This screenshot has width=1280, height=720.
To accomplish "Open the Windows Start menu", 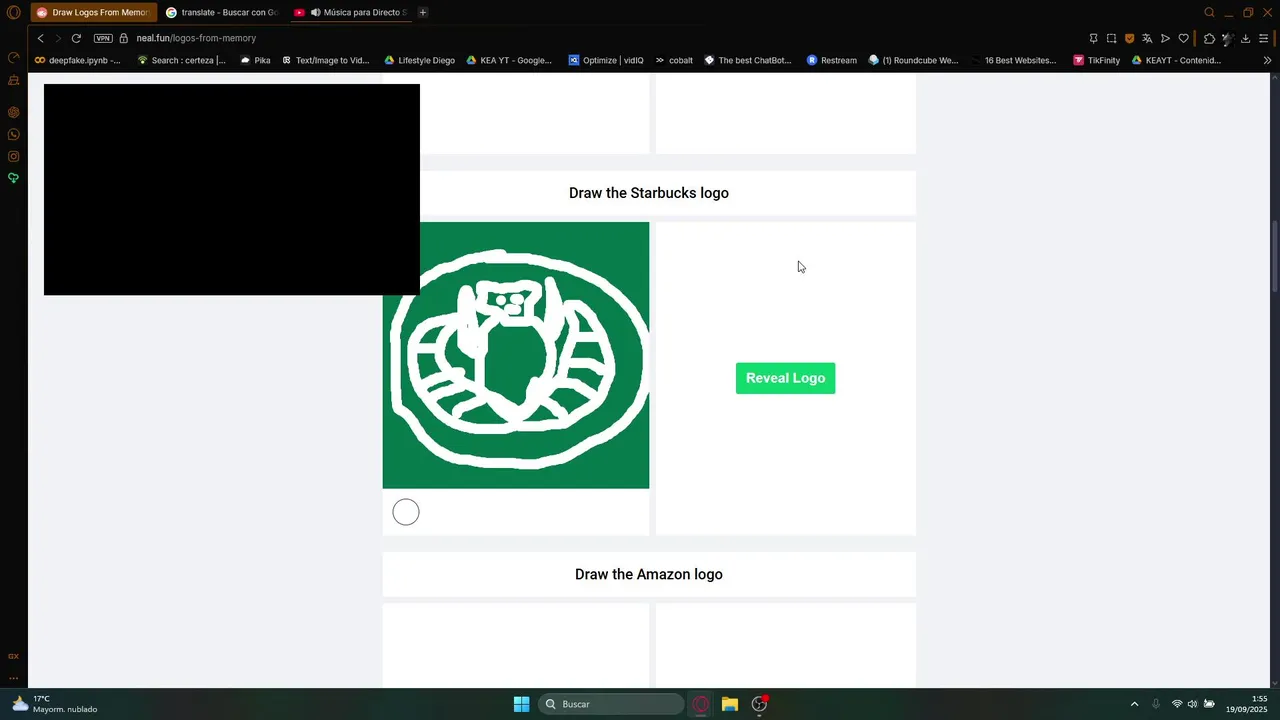I will coord(521,704).
